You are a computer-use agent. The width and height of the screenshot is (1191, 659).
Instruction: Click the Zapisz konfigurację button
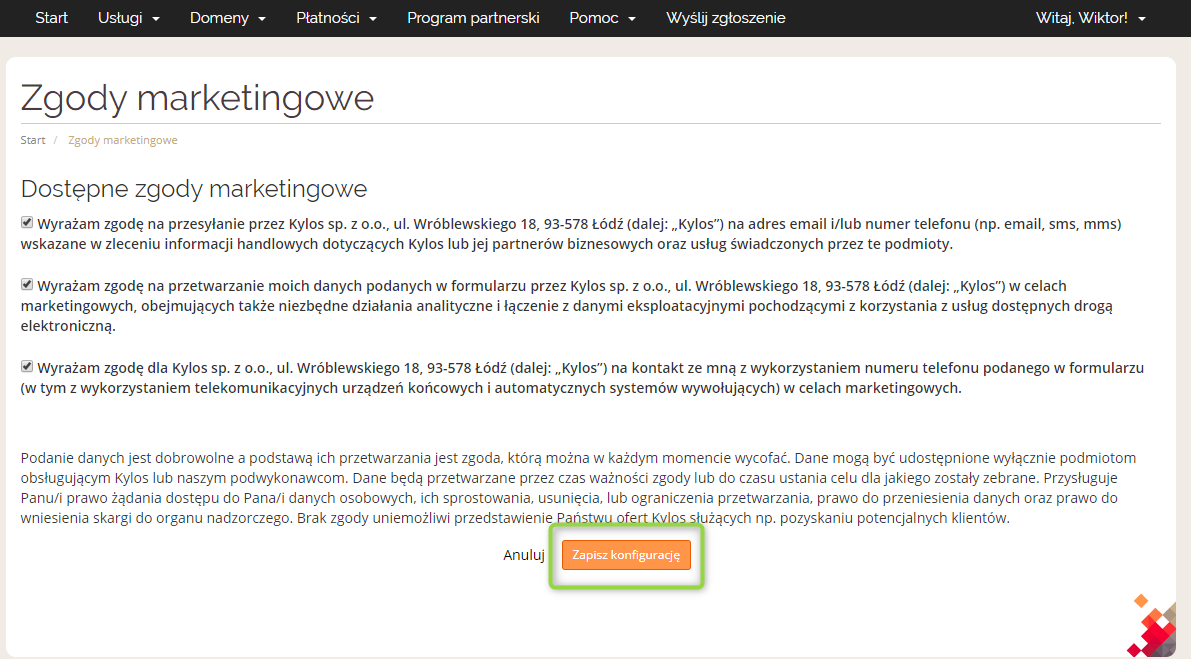pyautogui.click(x=626, y=555)
